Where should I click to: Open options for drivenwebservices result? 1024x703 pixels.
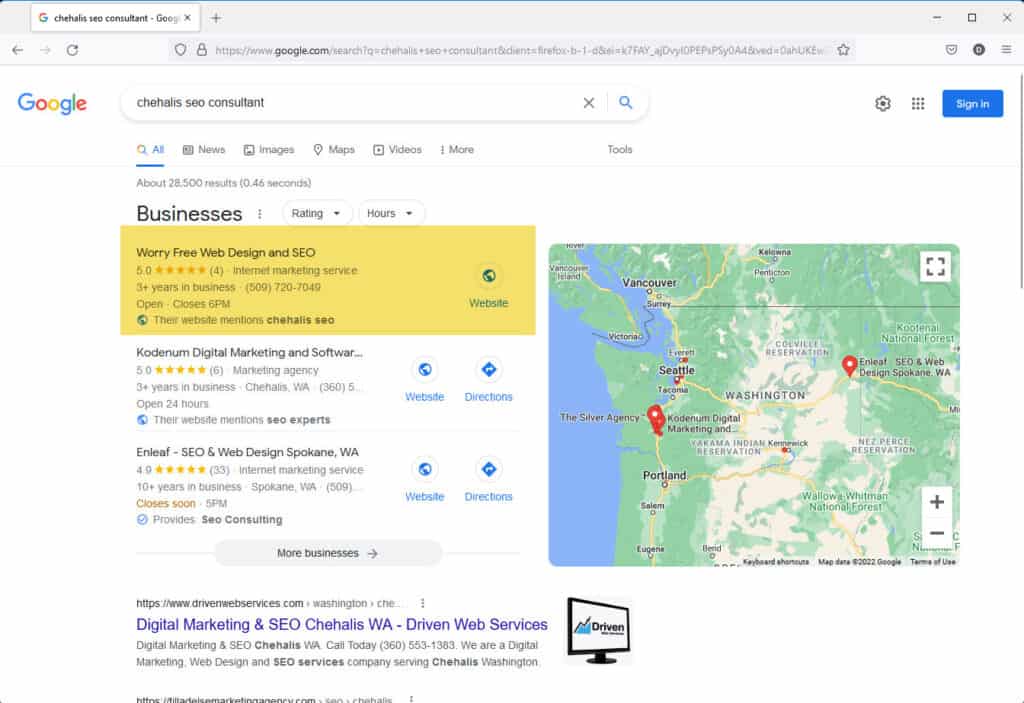[x=423, y=603]
